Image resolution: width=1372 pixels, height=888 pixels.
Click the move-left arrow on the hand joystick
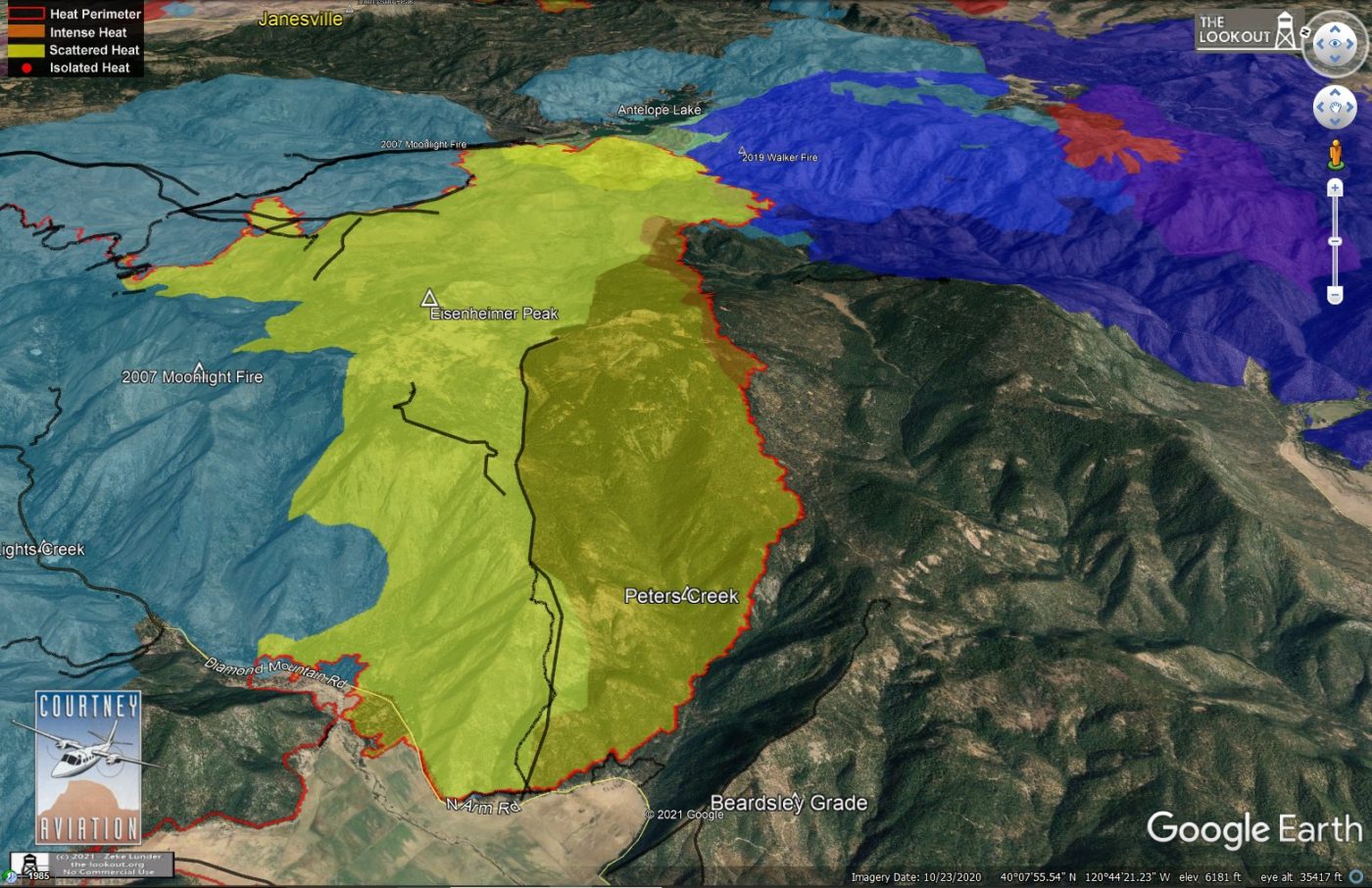[x=1321, y=108]
